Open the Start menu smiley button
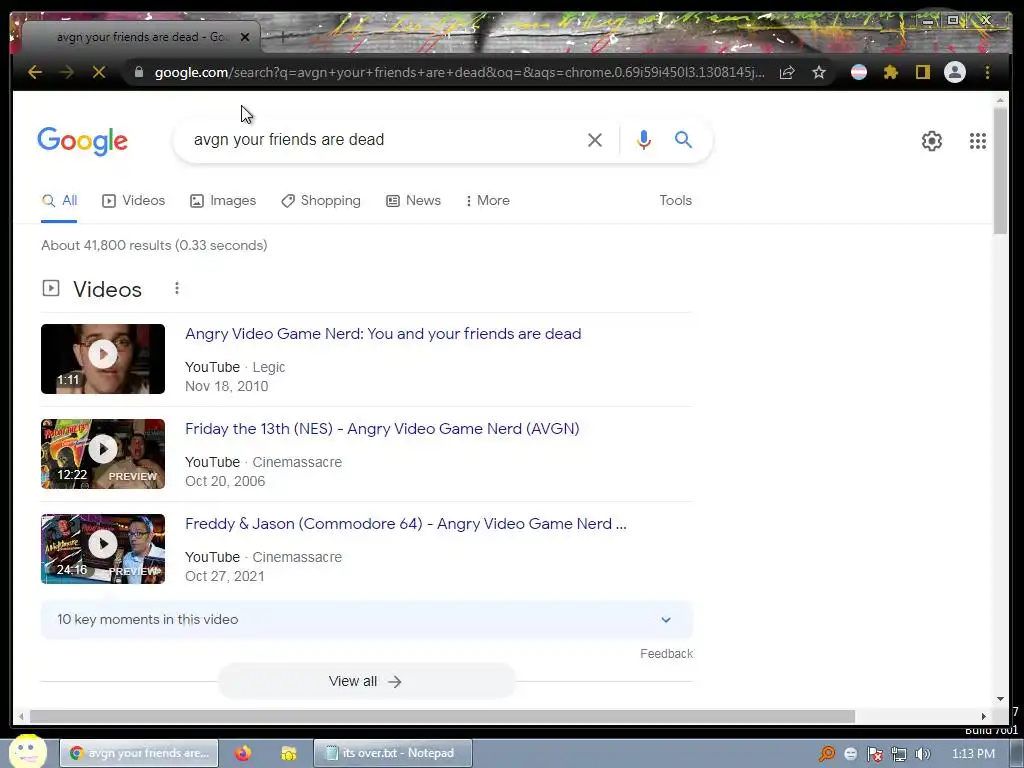The width and height of the screenshot is (1024, 768). click(27, 752)
